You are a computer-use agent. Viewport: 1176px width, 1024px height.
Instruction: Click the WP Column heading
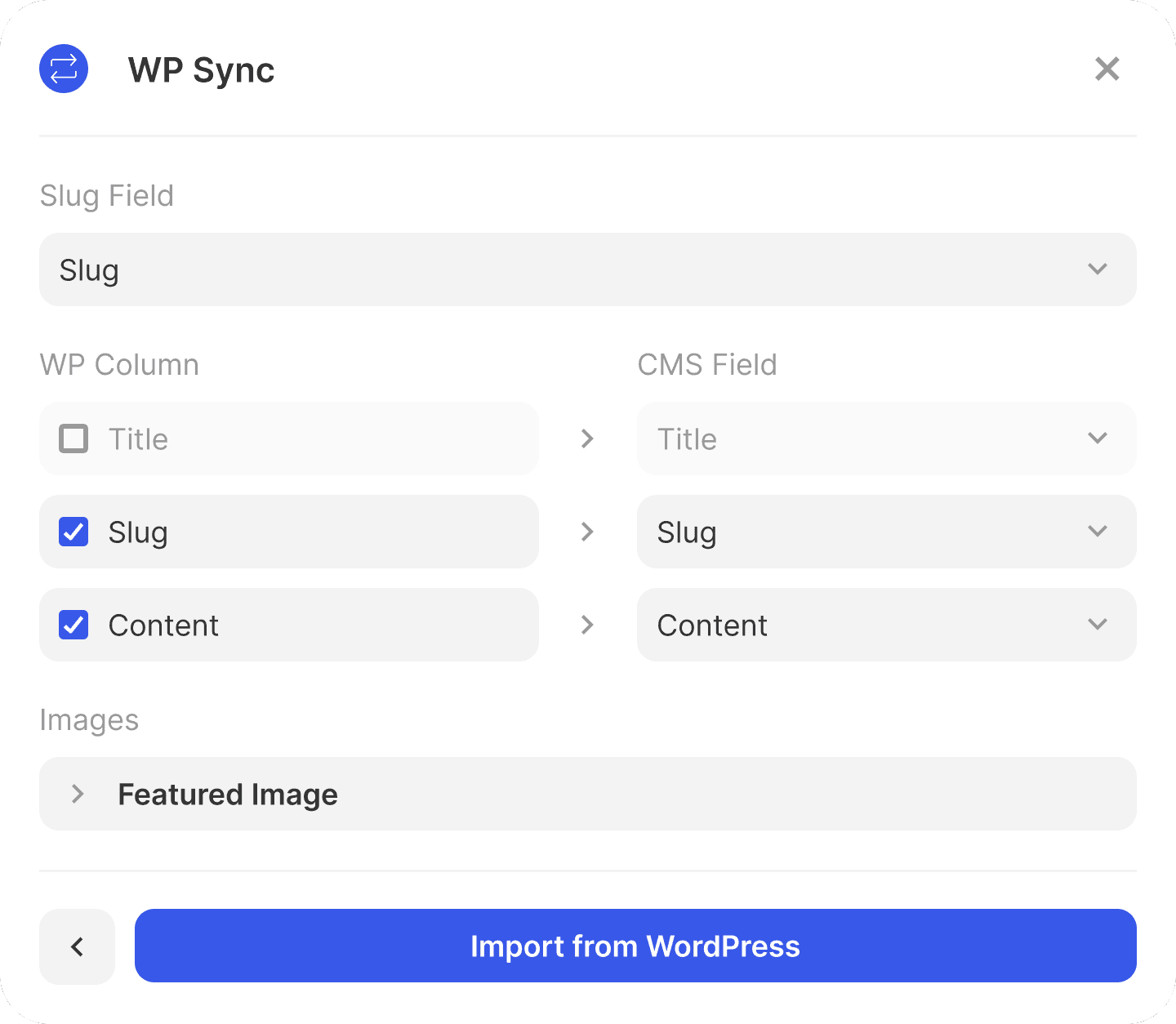(119, 364)
